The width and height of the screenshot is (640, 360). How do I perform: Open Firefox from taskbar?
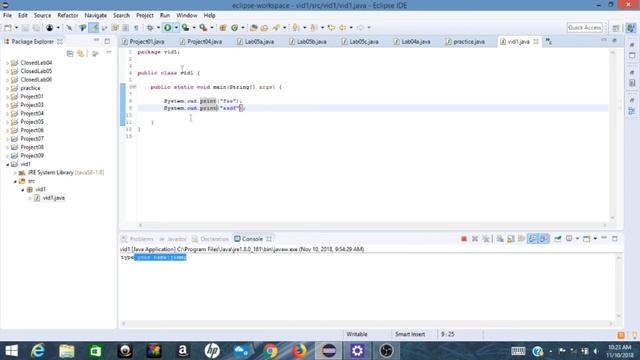(299, 351)
